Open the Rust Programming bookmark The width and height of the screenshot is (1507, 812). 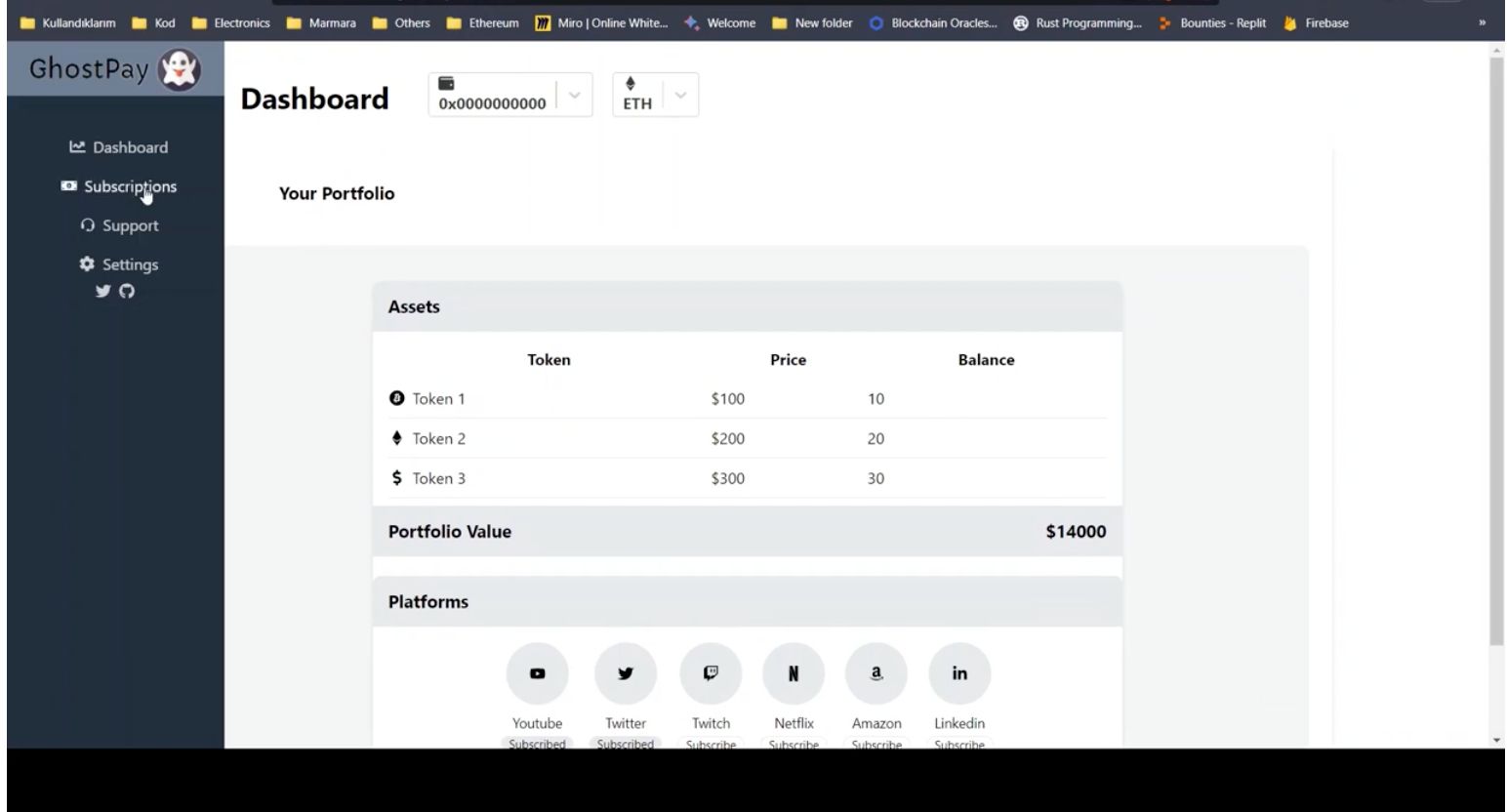click(1078, 23)
